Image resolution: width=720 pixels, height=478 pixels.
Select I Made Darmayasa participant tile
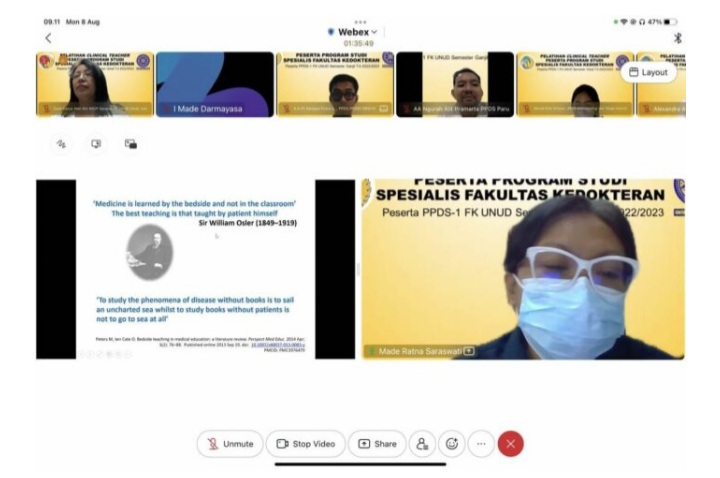pyautogui.click(x=215, y=85)
